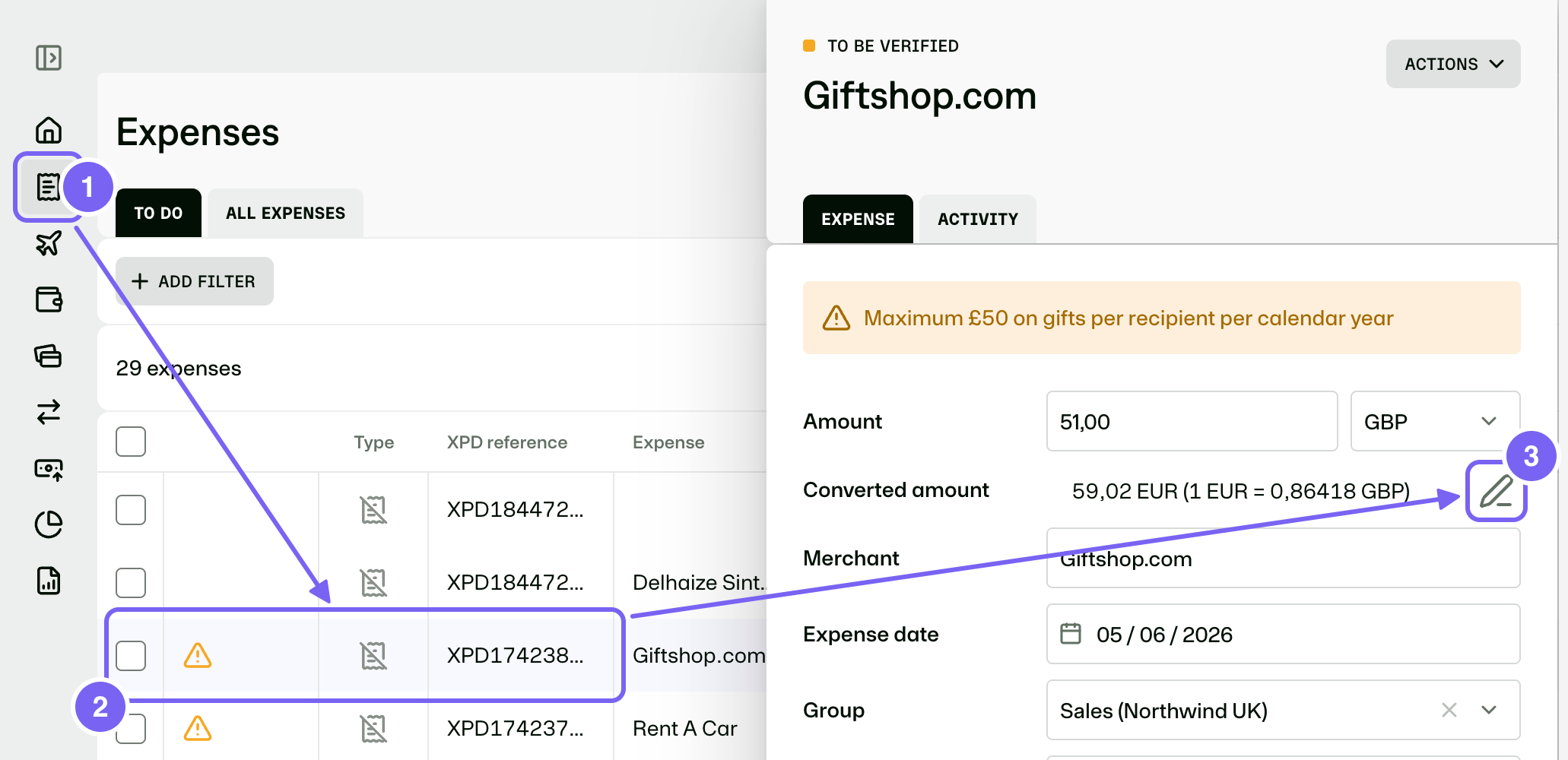Open the GBP currency dropdown
This screenshot has width=1568, height=760.
pos(1435,421)
